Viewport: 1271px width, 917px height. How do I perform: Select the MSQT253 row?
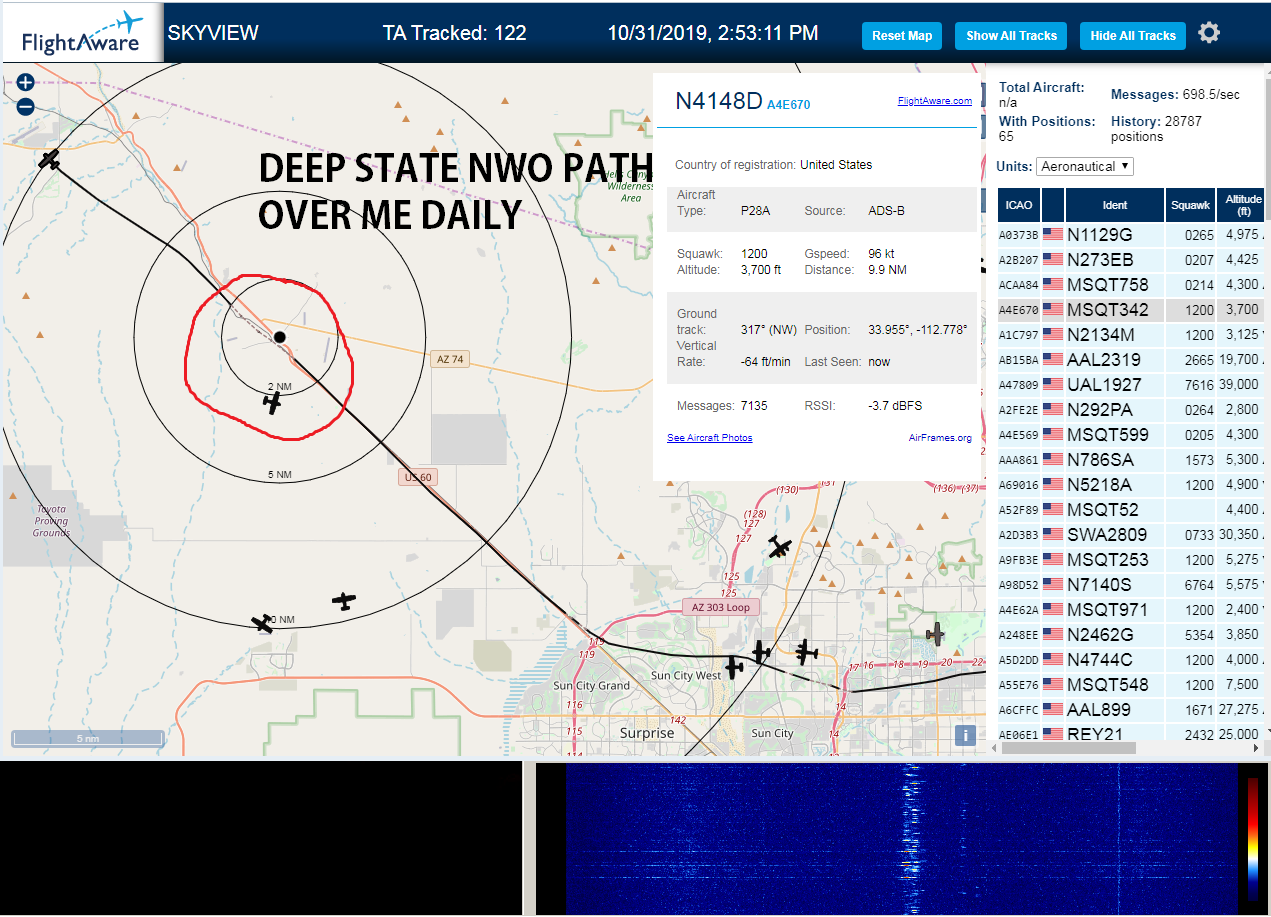tap(1131, 559)
